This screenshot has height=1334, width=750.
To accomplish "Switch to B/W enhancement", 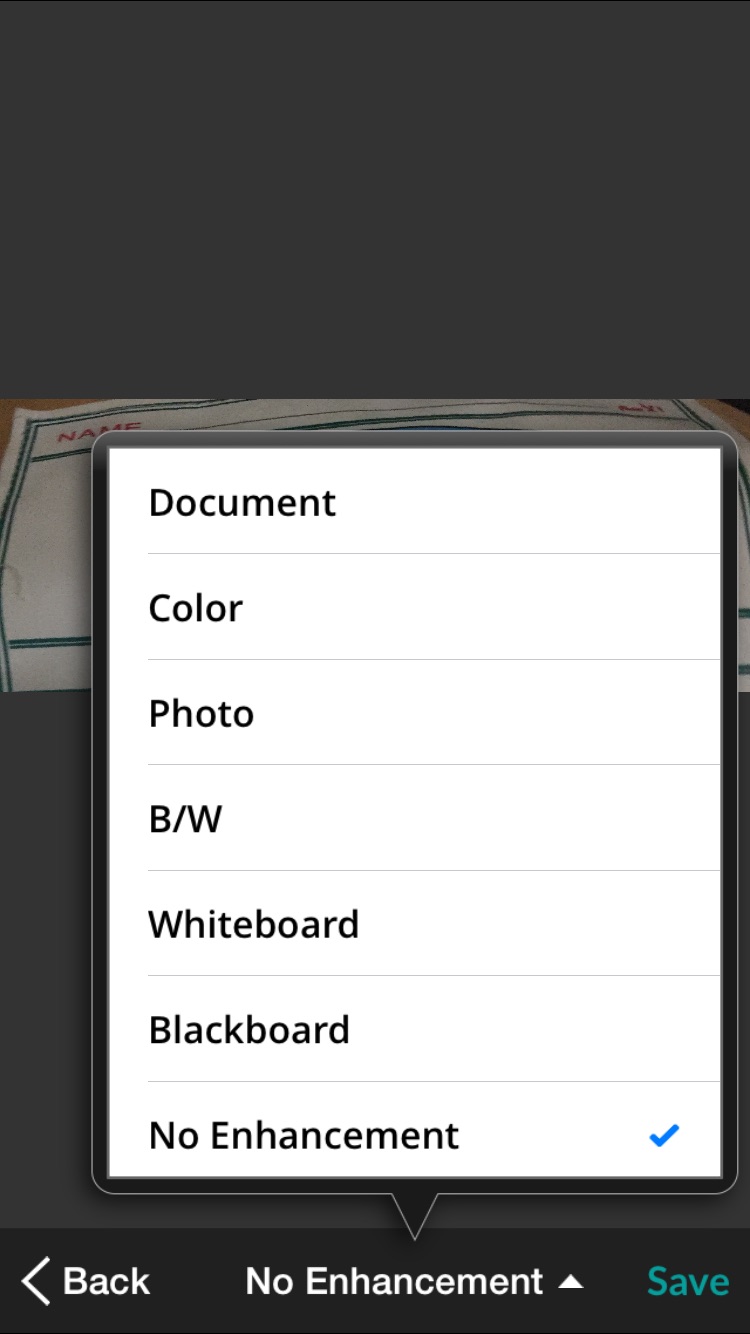I will 414,818.
